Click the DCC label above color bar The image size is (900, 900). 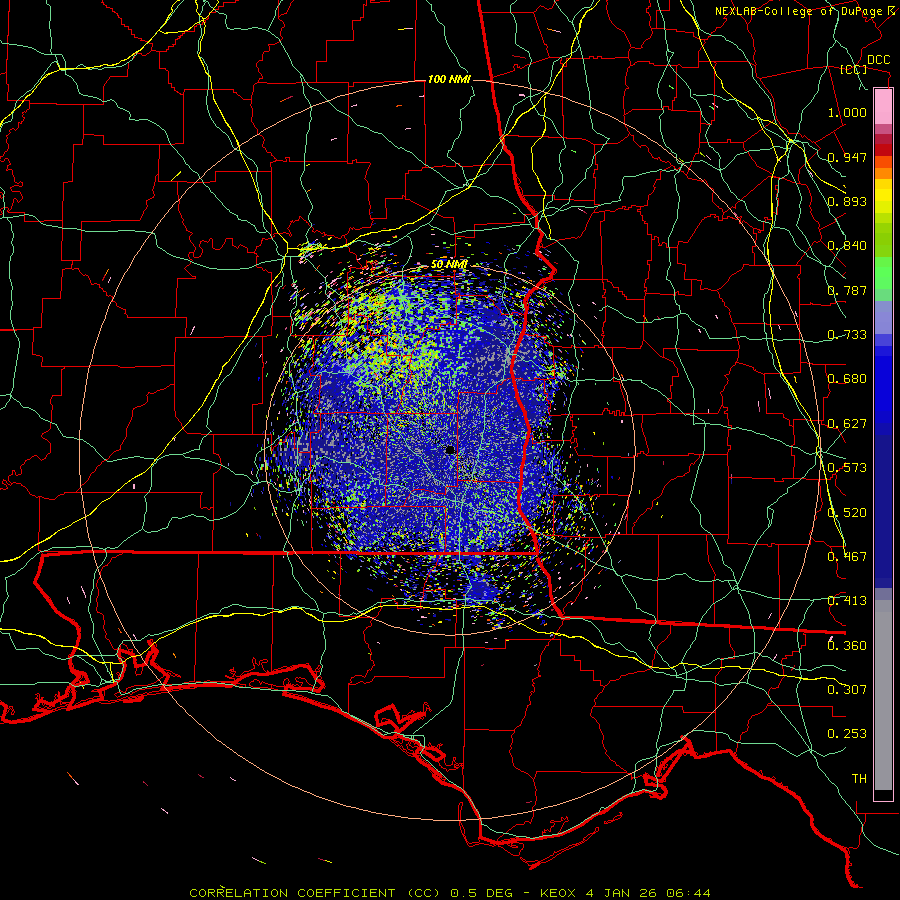coord(878,60)
